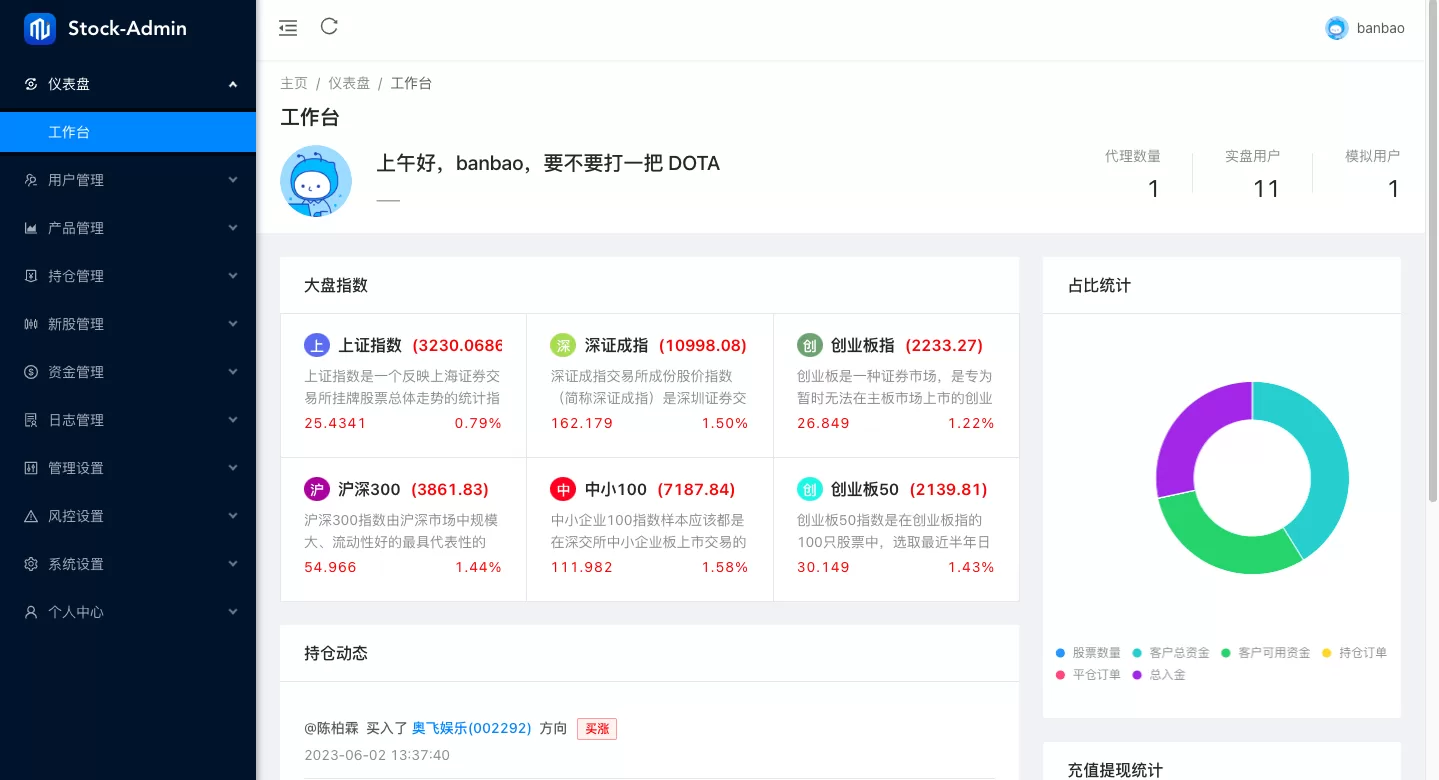The image size is (1439, 780).
Task: Go to 主页 breadcrumb link
Action: [x=294, y=83]
